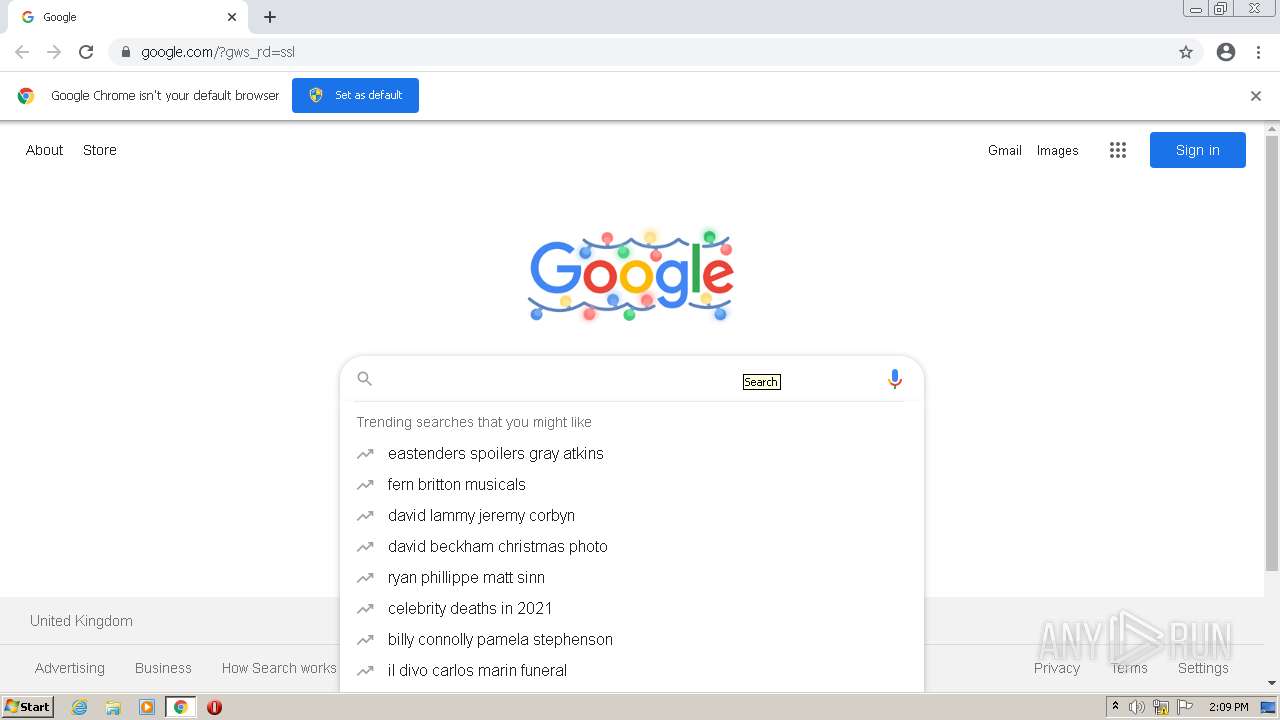Open the How Search works link
The height and width of the screenshot is (720, 1280).
tap(279, 668)
